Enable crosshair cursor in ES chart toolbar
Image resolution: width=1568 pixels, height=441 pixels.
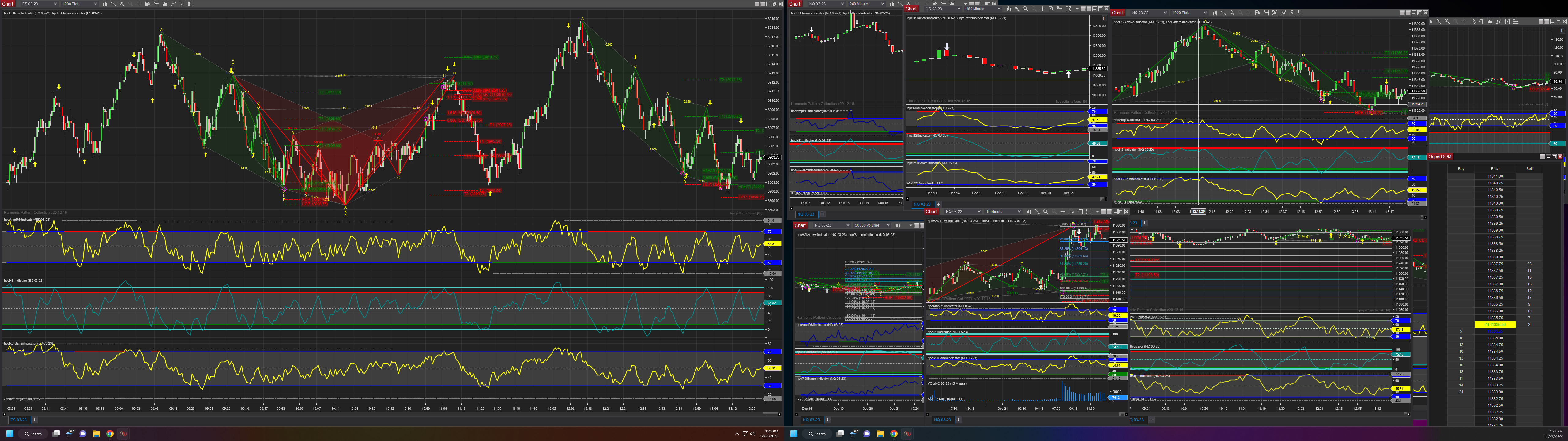[139, 4]
